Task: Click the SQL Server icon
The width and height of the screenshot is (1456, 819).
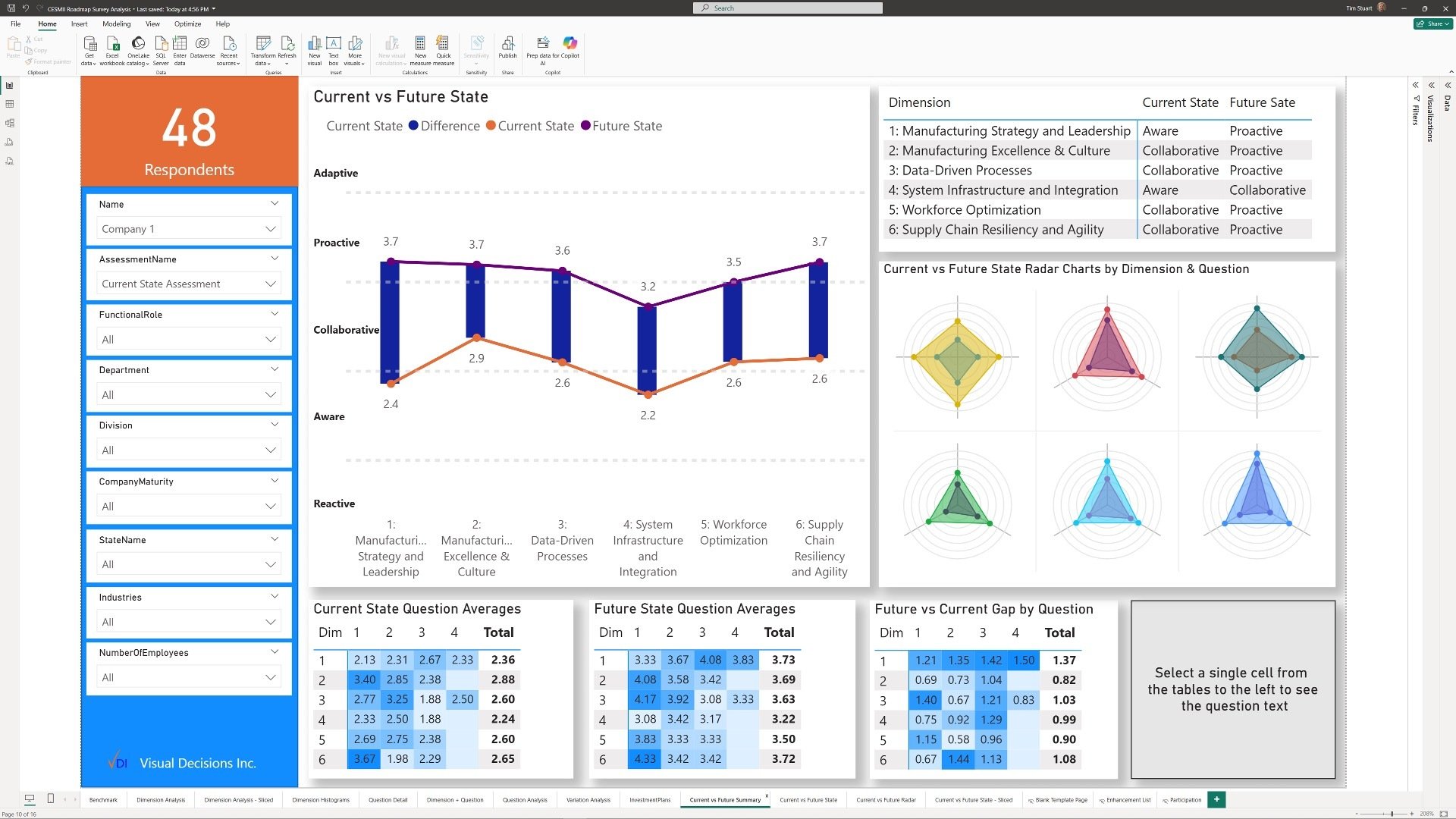Action: (161, 44)
